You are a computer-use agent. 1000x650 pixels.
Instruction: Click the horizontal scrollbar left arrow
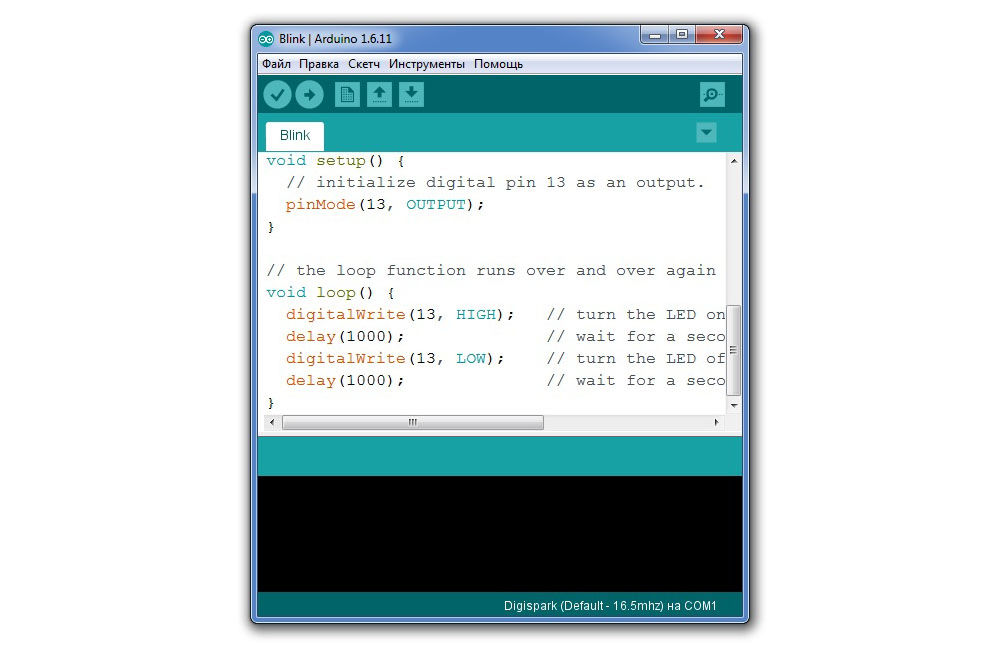(269, 423)
